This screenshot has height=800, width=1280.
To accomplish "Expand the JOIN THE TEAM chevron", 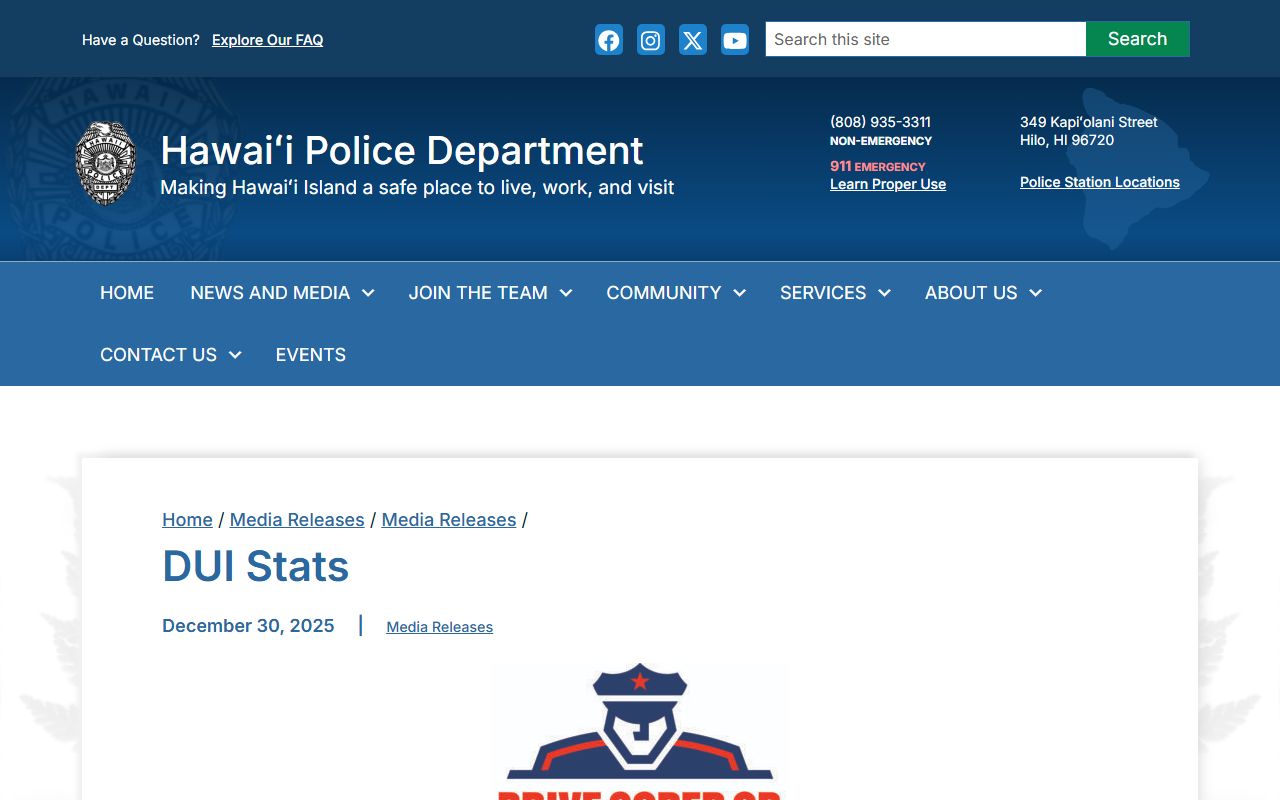I will (x=566, y=293).
